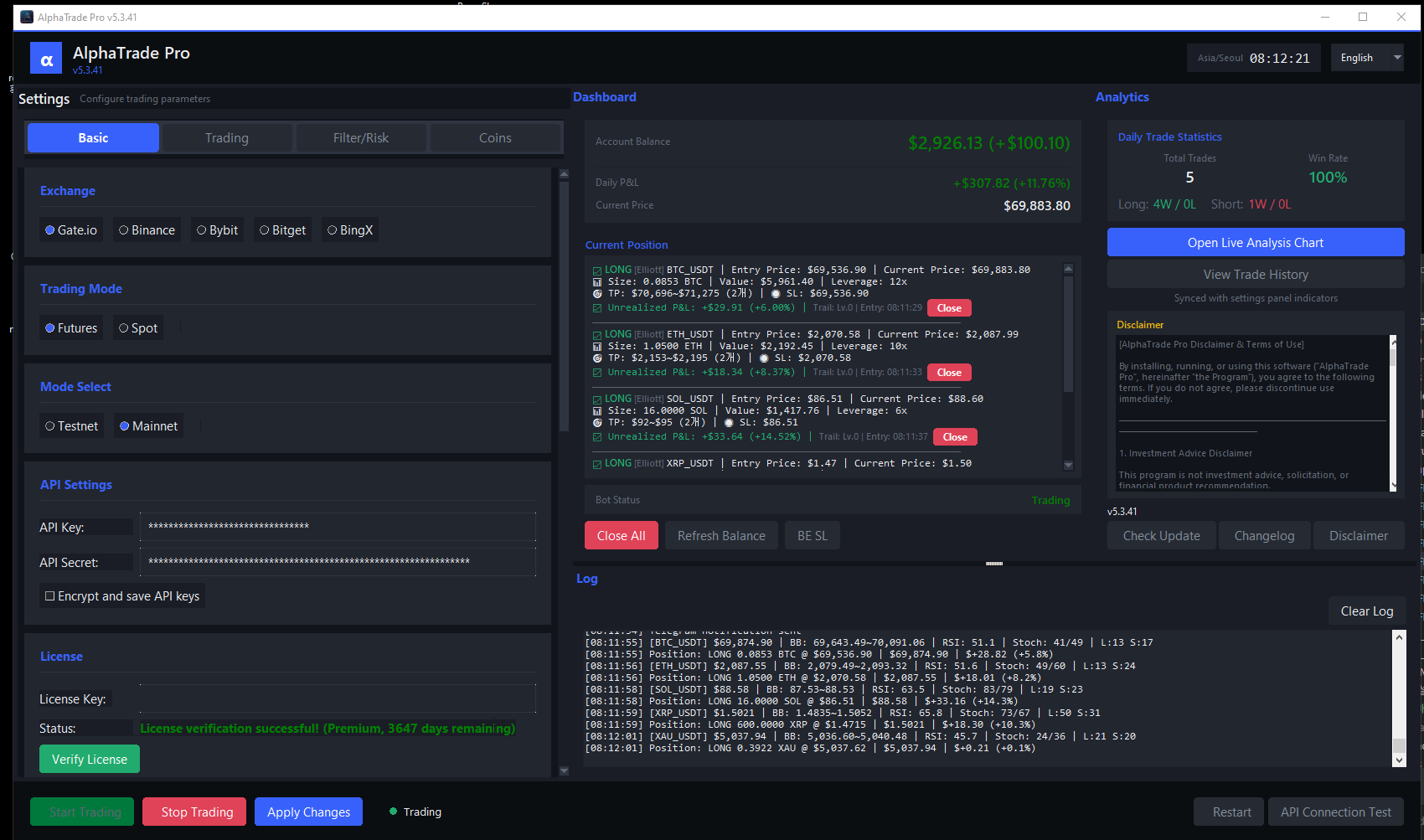Click the green Trading status dot at the bottom
This screenshot has height=840, width=1424.
tap(393, 812)
